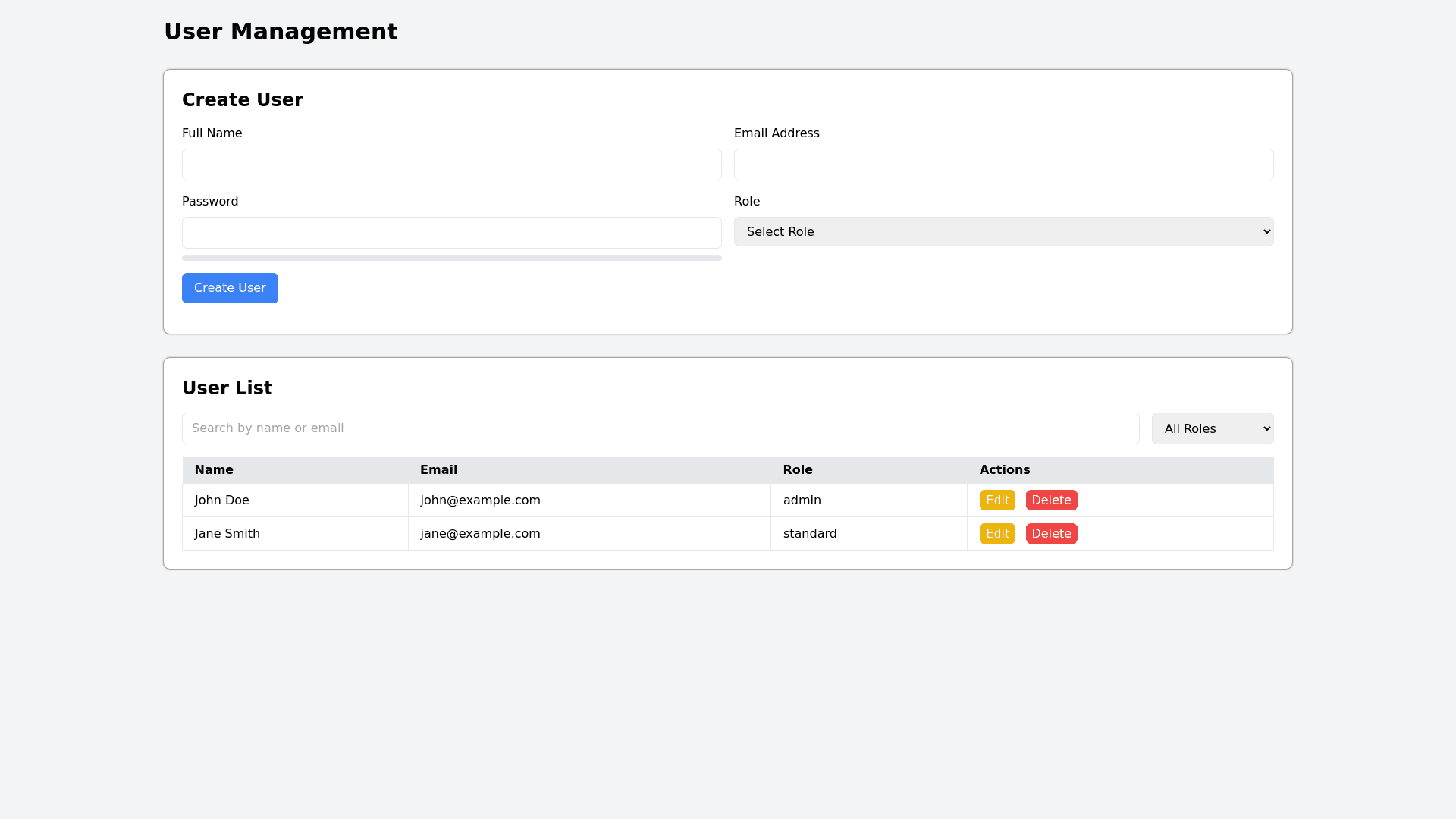Click the search by name or email box
This screenshot has width=1456, height=819.
point(660,428)
